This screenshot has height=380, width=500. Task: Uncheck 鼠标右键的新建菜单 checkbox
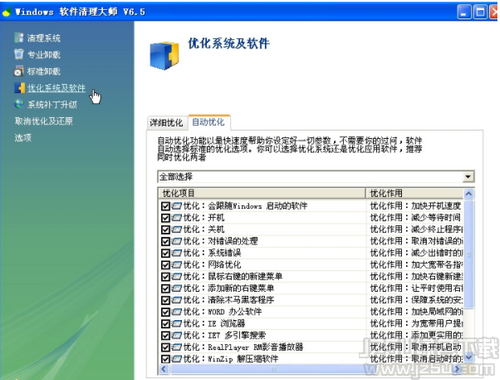[165, 276]
